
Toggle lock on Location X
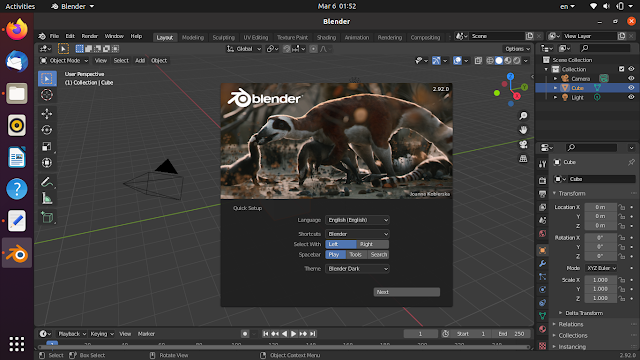pyautogui.click(x=622, y=207)
